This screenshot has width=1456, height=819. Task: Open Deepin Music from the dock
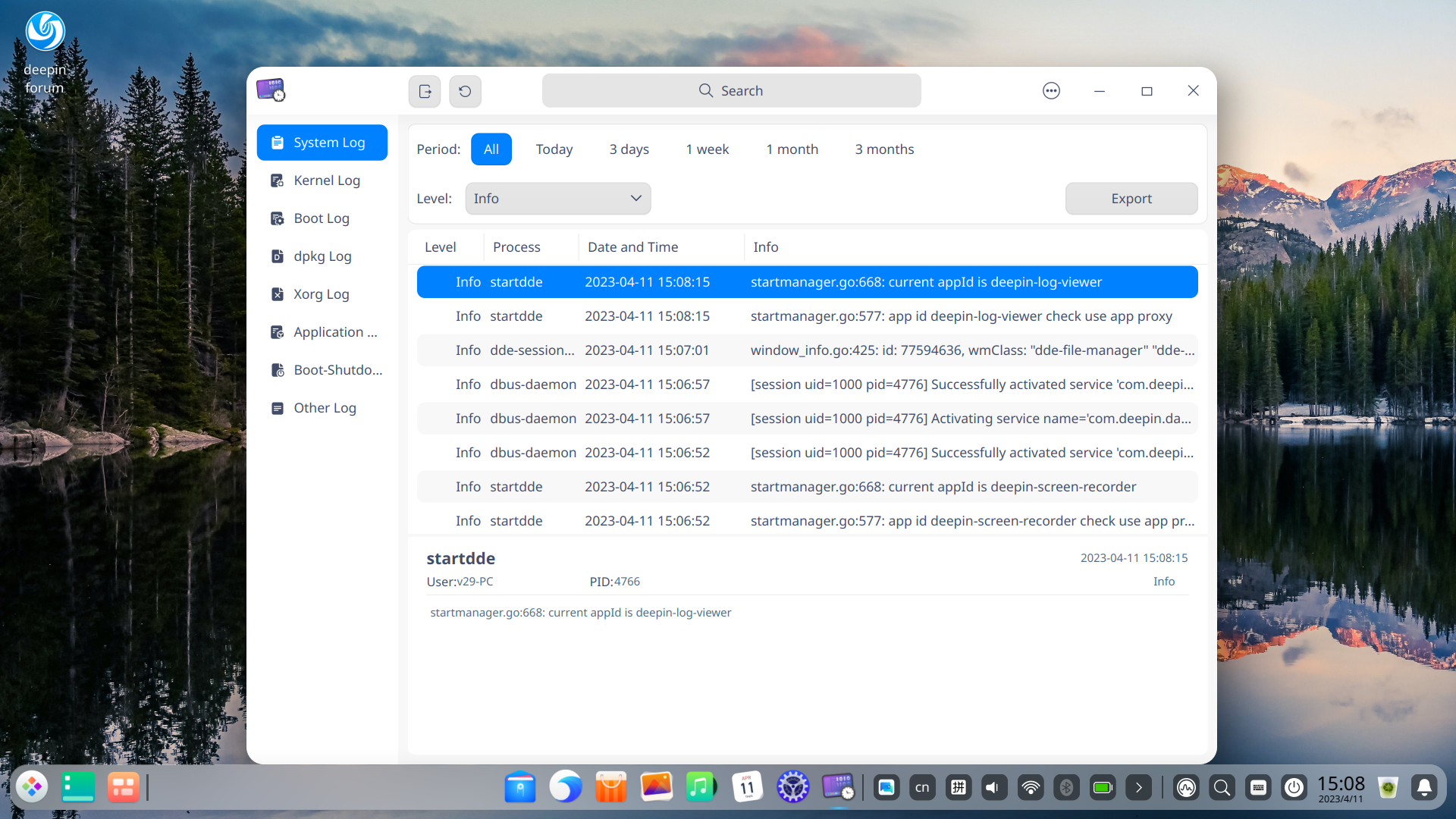[x=701, y=787]
